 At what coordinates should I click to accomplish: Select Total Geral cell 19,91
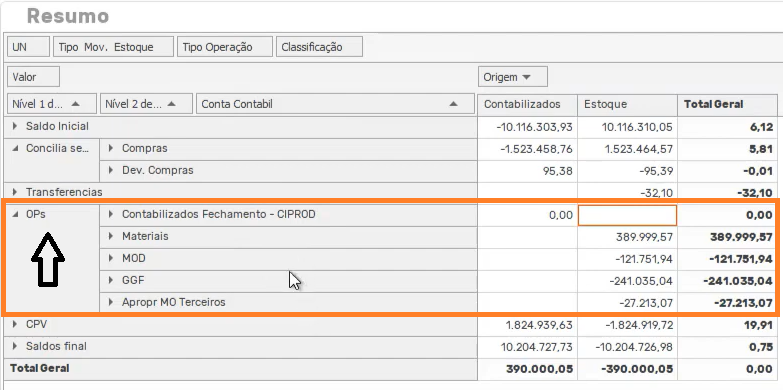click(728, 325)
